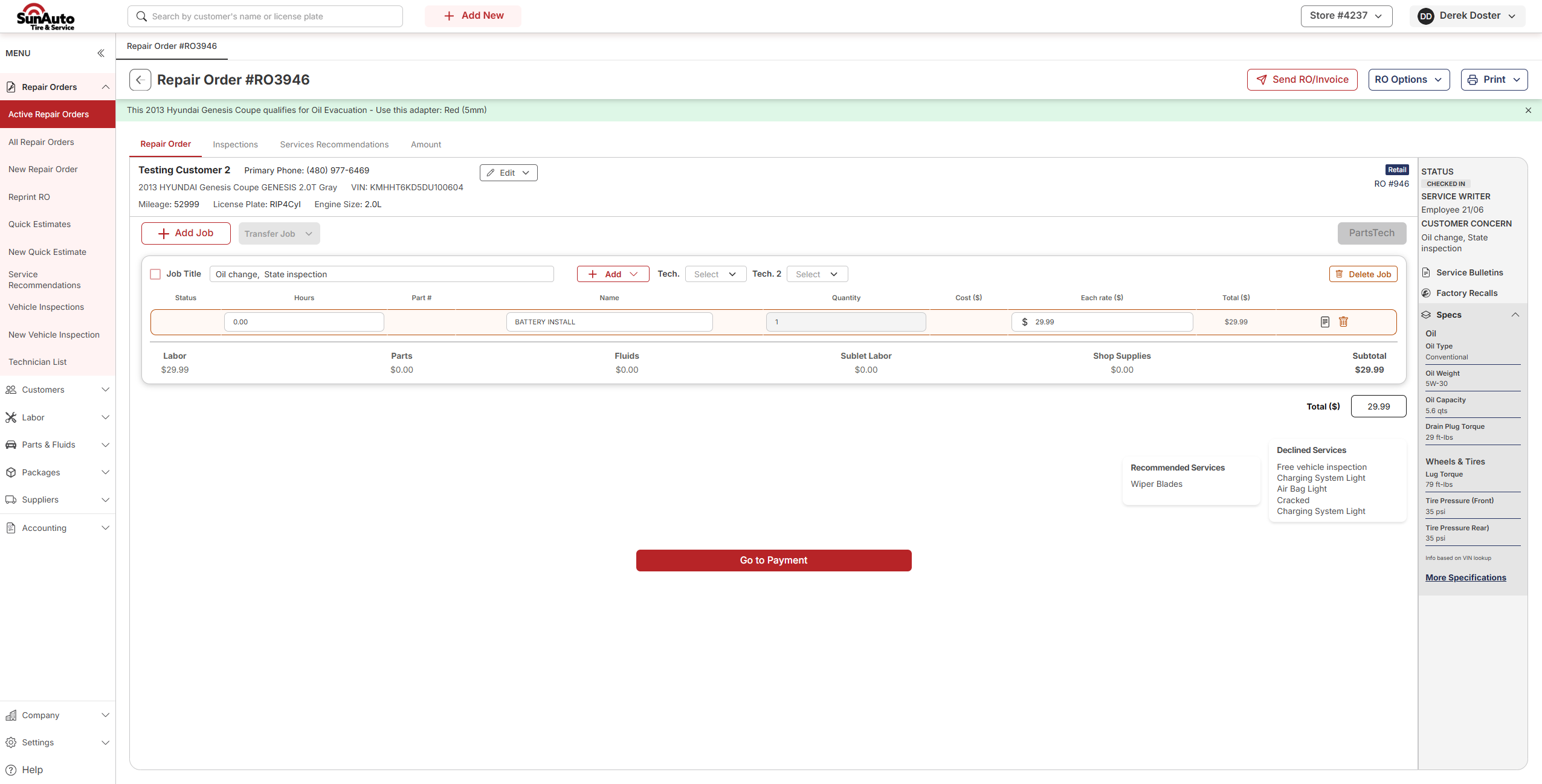Click the Repair Orders sidebar icon
Viewport: 1542px width, 784px height.
click(11, 87)
